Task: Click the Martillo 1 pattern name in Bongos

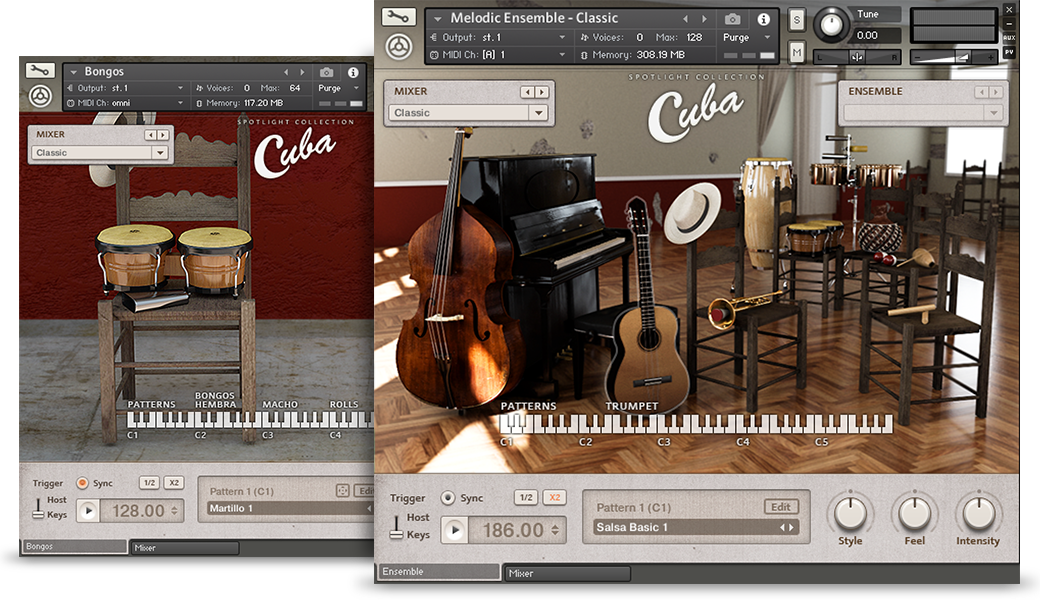Action: [x=230, y=509]
